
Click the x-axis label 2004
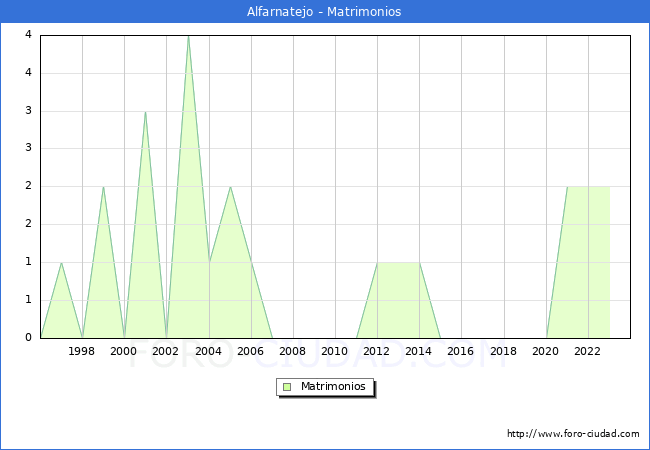(x=209, y=351)
